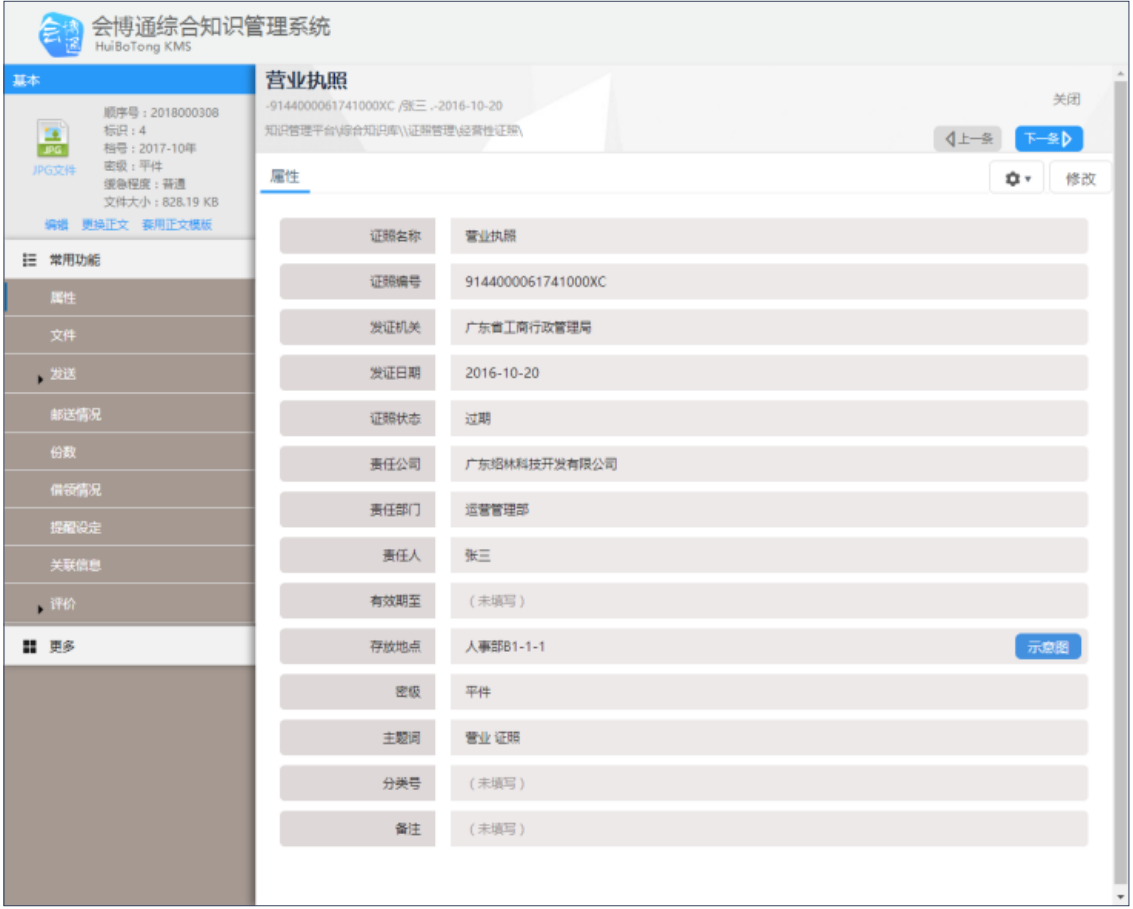Click the 常用功能 list icon
The image size is (1133, 909).
(x=30, y=260)
